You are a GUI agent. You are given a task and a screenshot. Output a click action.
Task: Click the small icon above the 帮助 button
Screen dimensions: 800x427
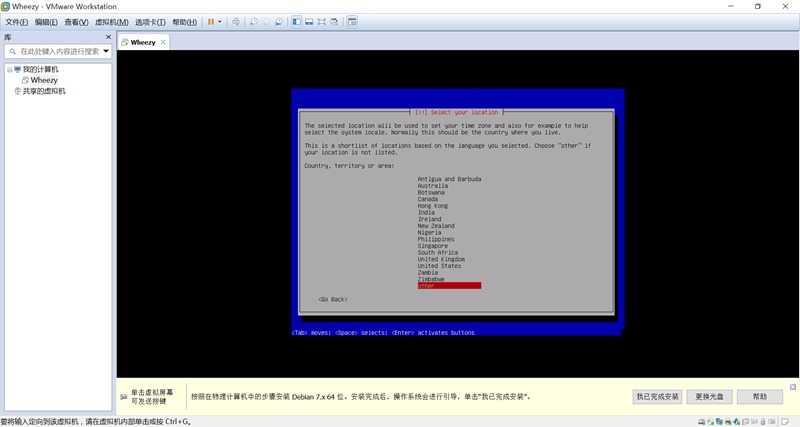[x=793, y=387]
